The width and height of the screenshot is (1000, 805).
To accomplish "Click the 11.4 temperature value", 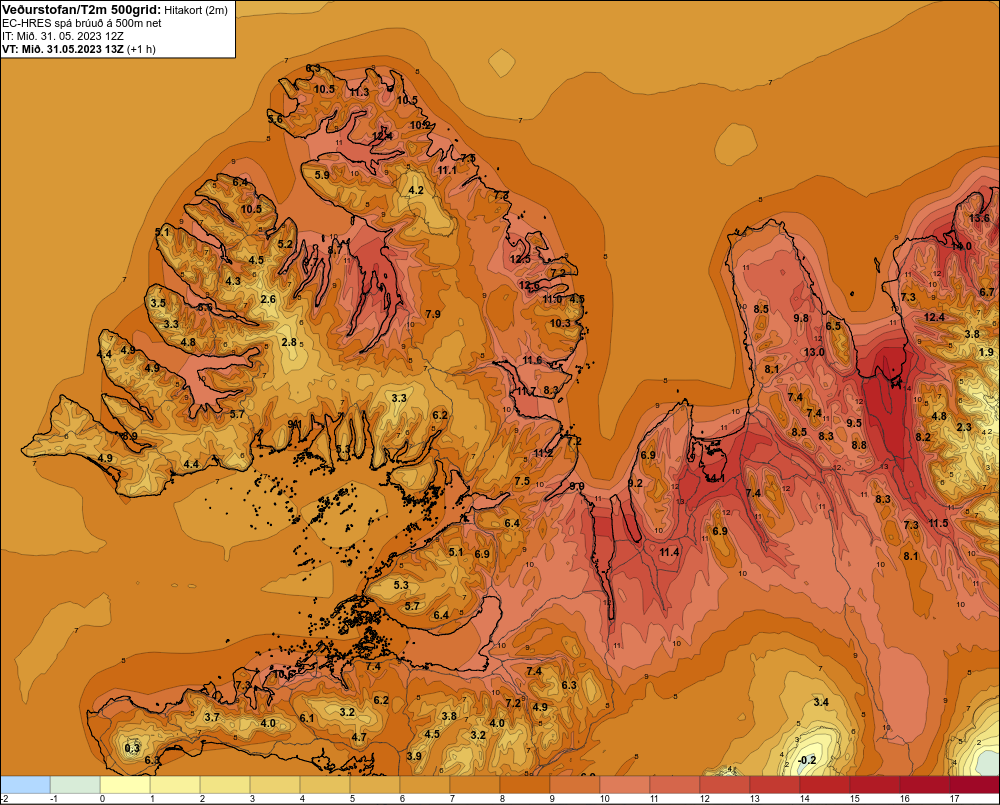I will [669, 552].
